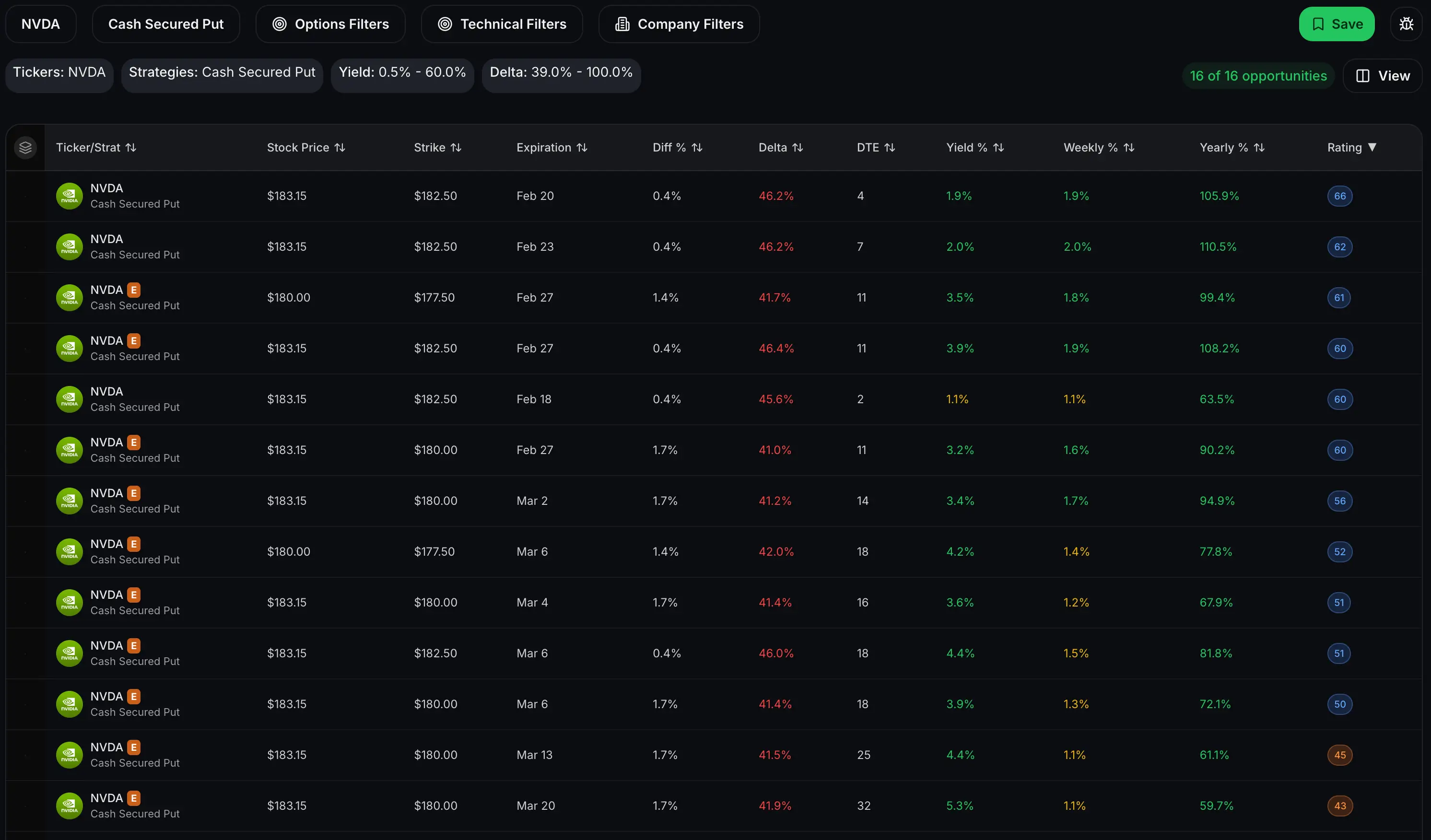The height and width of the screenshot is (840, 1431).
Task: Select row with 105.9% yearly return
Action: (715, 196)
